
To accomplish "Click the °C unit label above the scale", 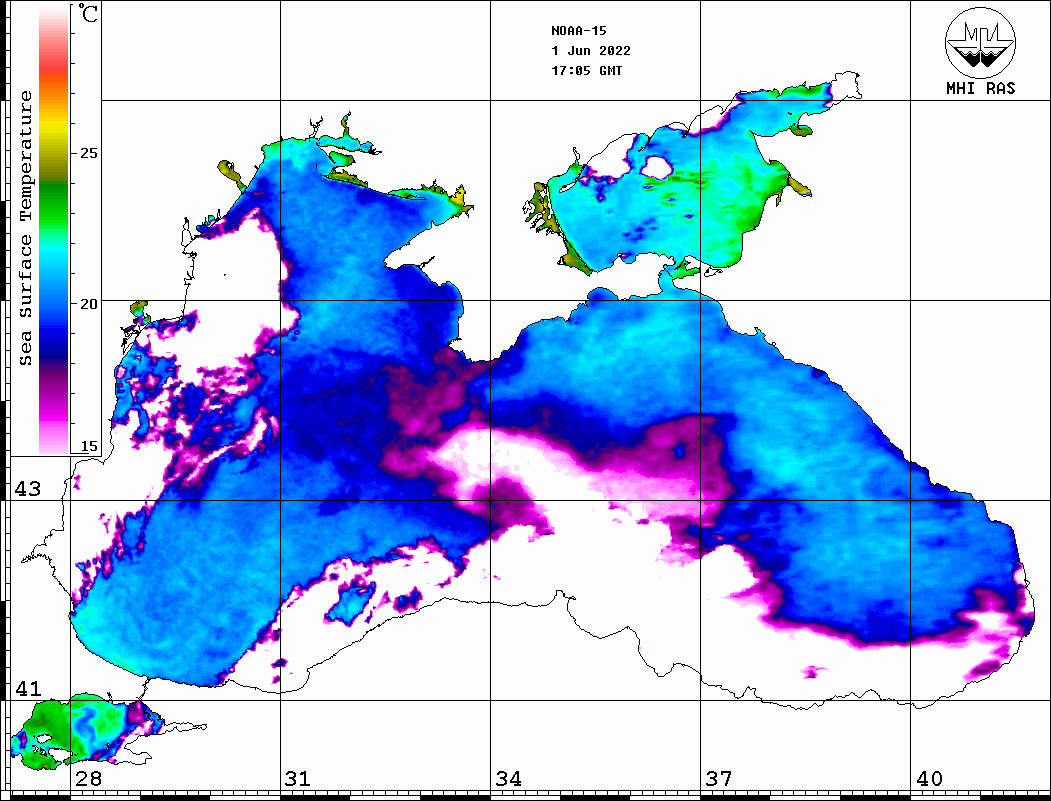I will 88,13.
